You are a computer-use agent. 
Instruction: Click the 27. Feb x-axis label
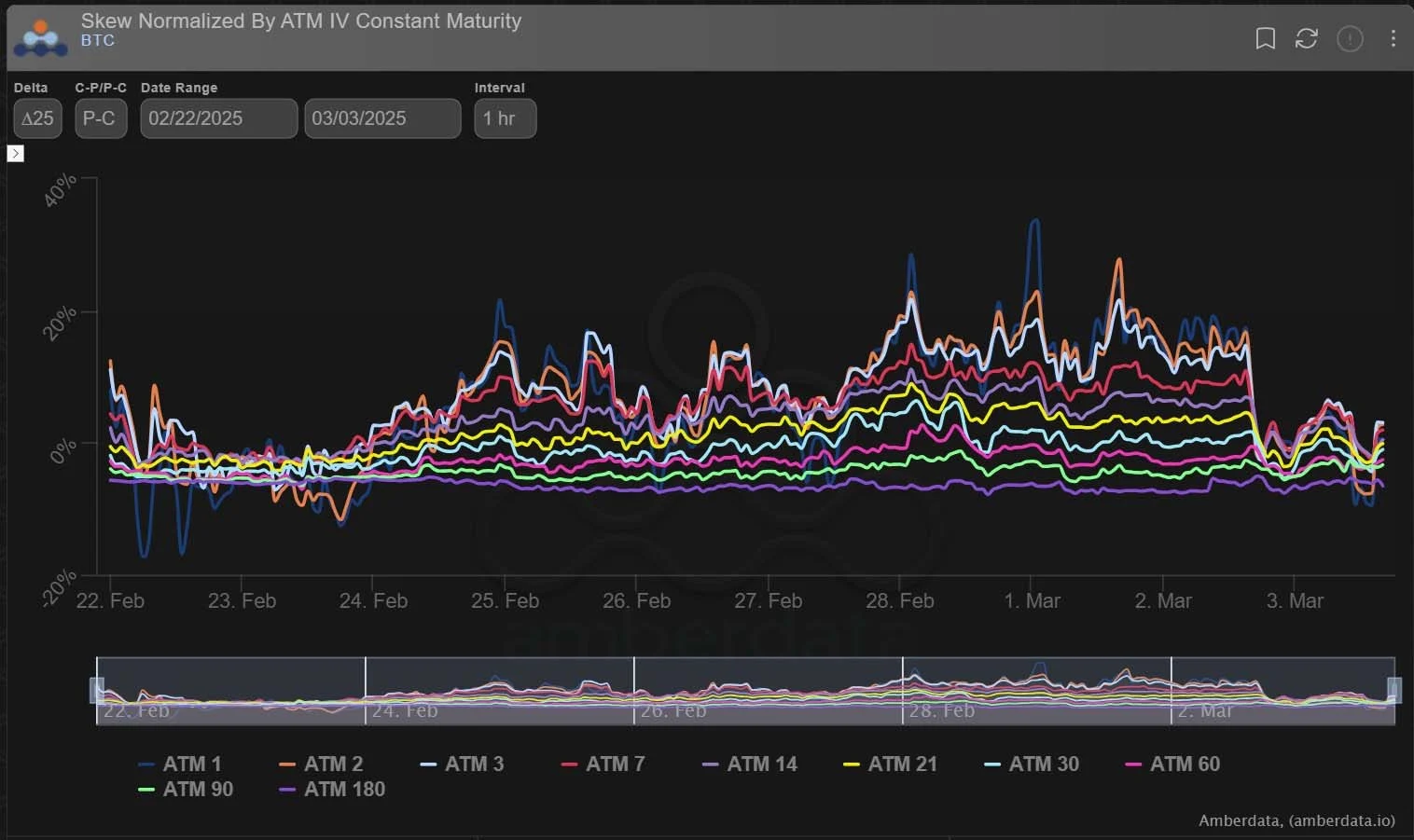click(768, 600)
